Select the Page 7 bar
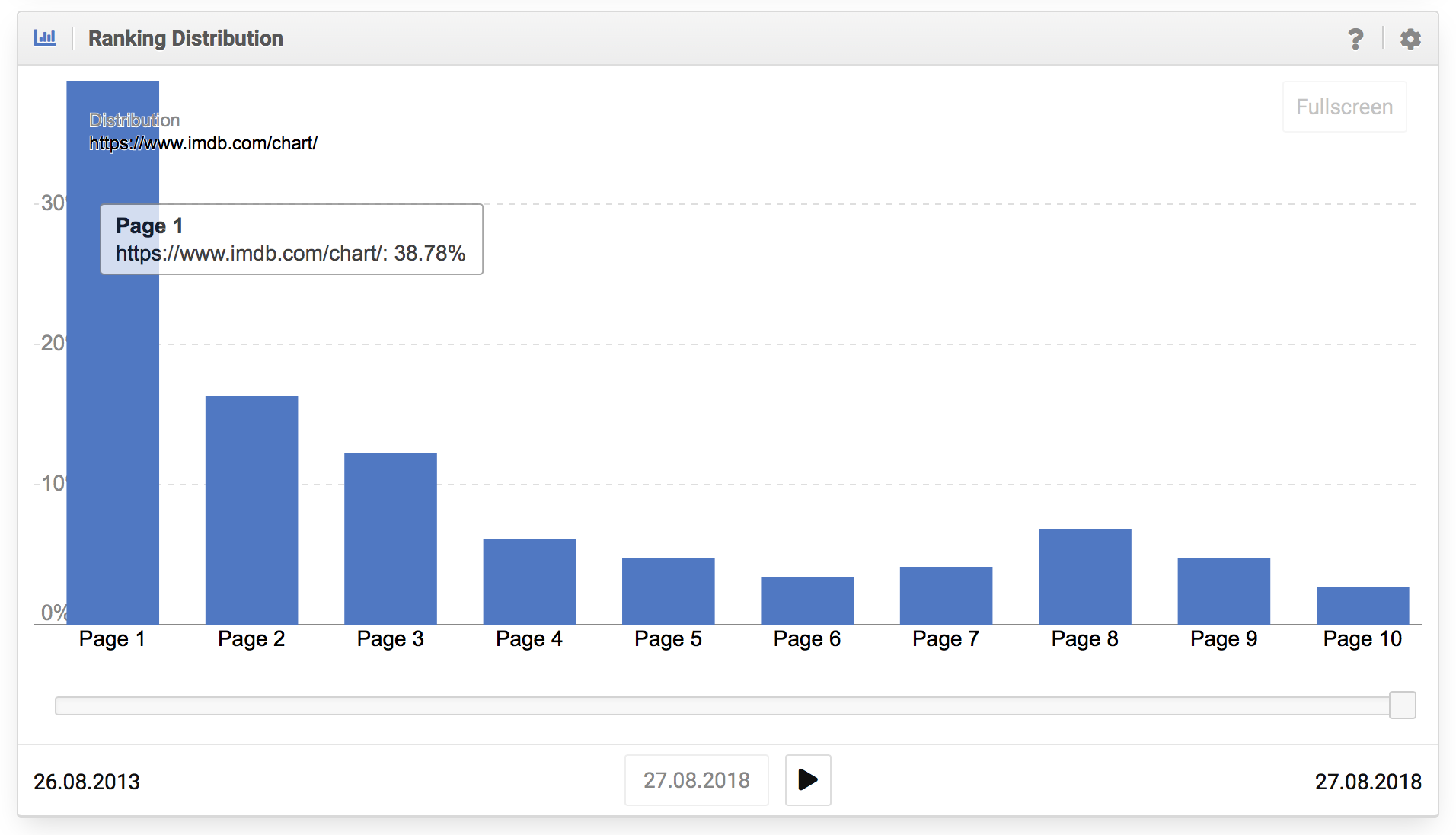Image resolution: width=1456 pixels, height=835 pixels. click(946, 595)
